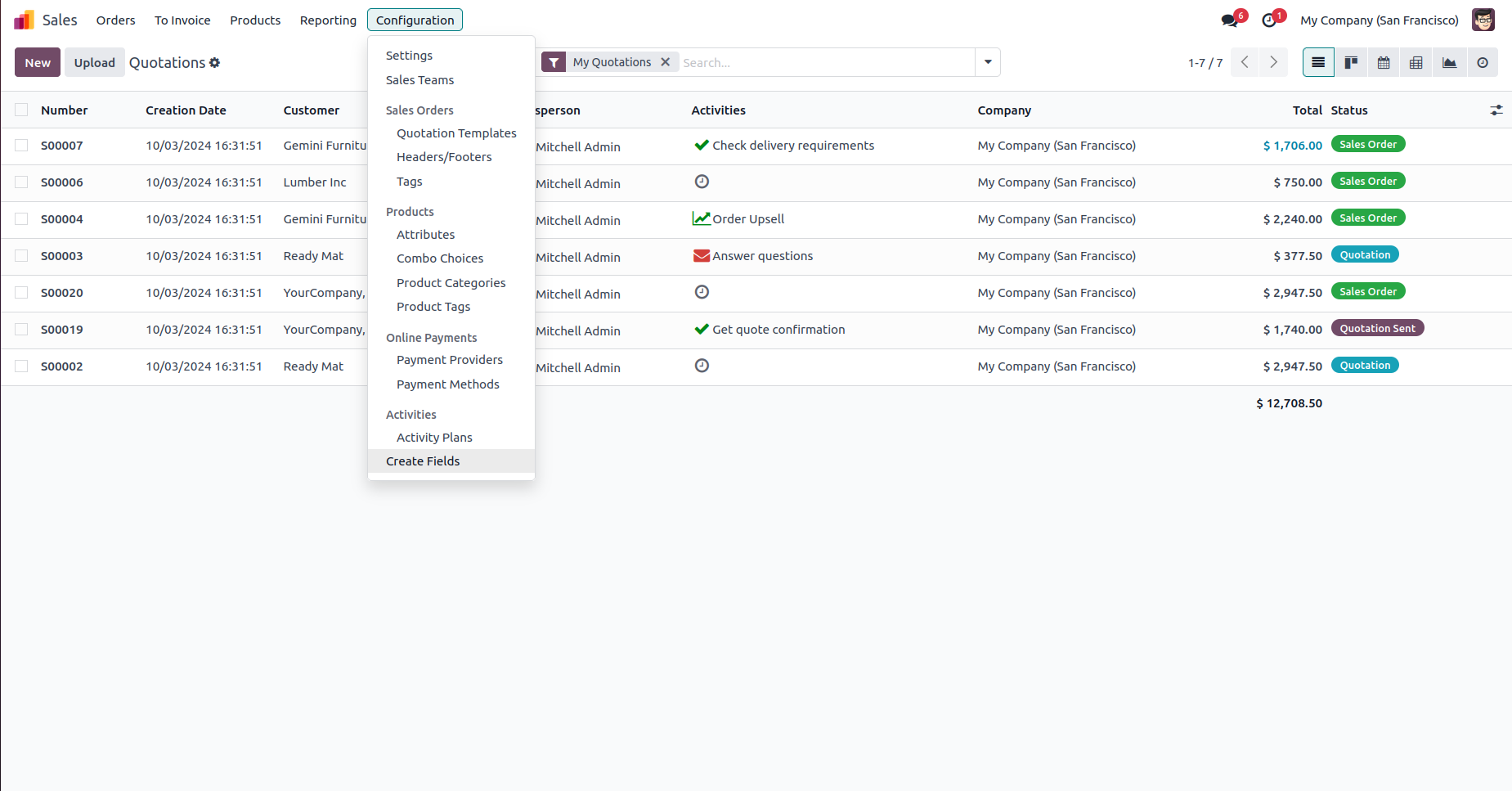Open the Graph view
This screenshot has width=1512, height=791.
[x=1449, y=63]
